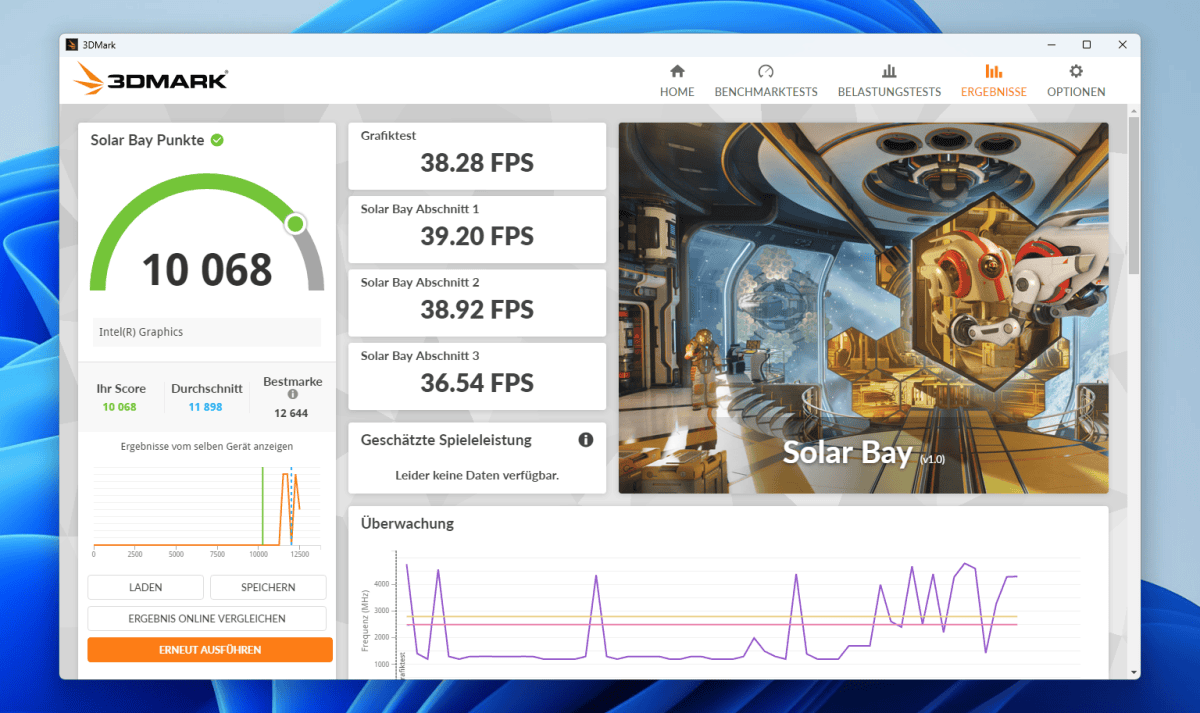Viewport: 1200px width, 713px height.
Task: Click the green validation checkmark icon
Action: coord(217,140)
